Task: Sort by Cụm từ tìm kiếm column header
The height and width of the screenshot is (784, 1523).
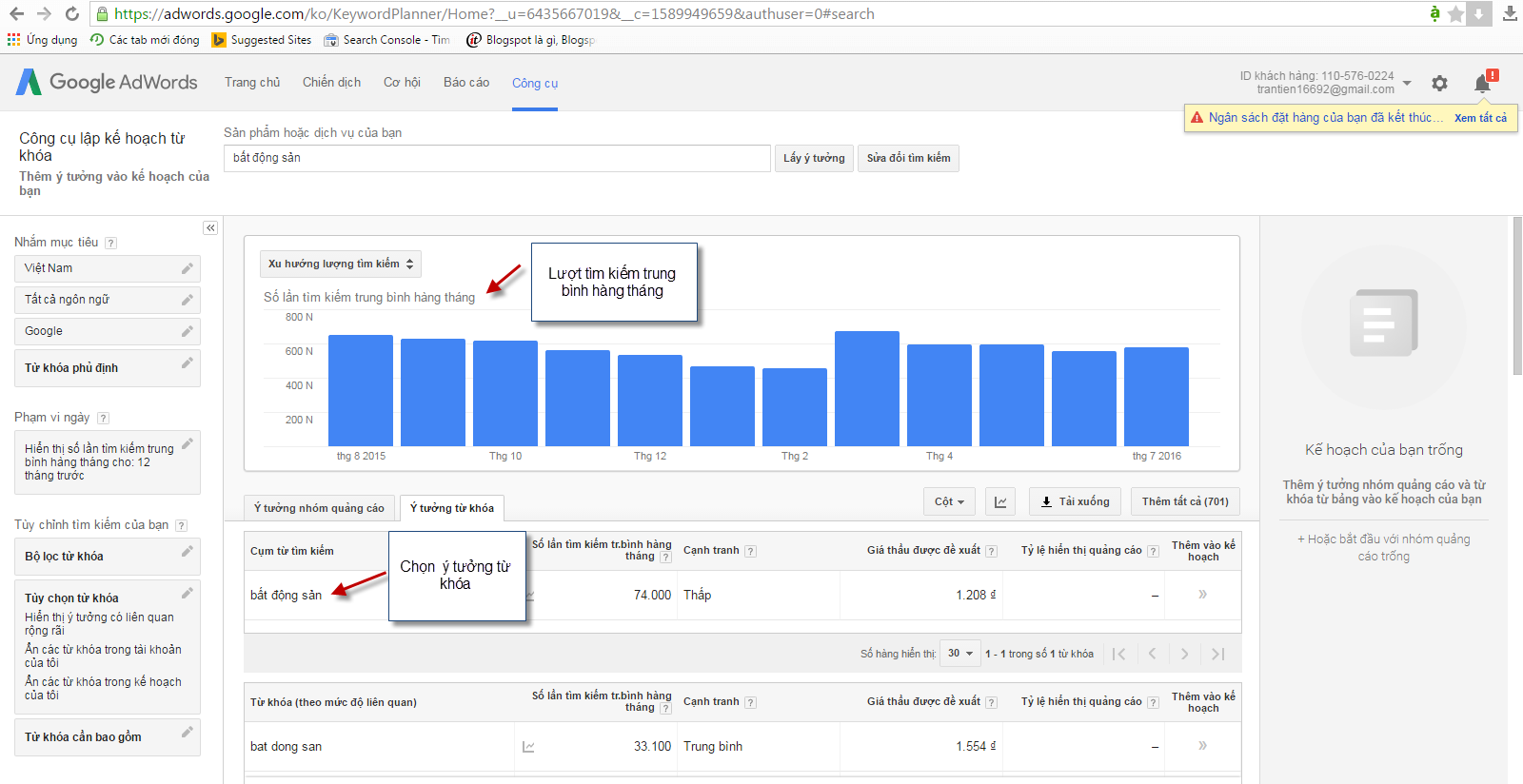Action: [292, 551]
